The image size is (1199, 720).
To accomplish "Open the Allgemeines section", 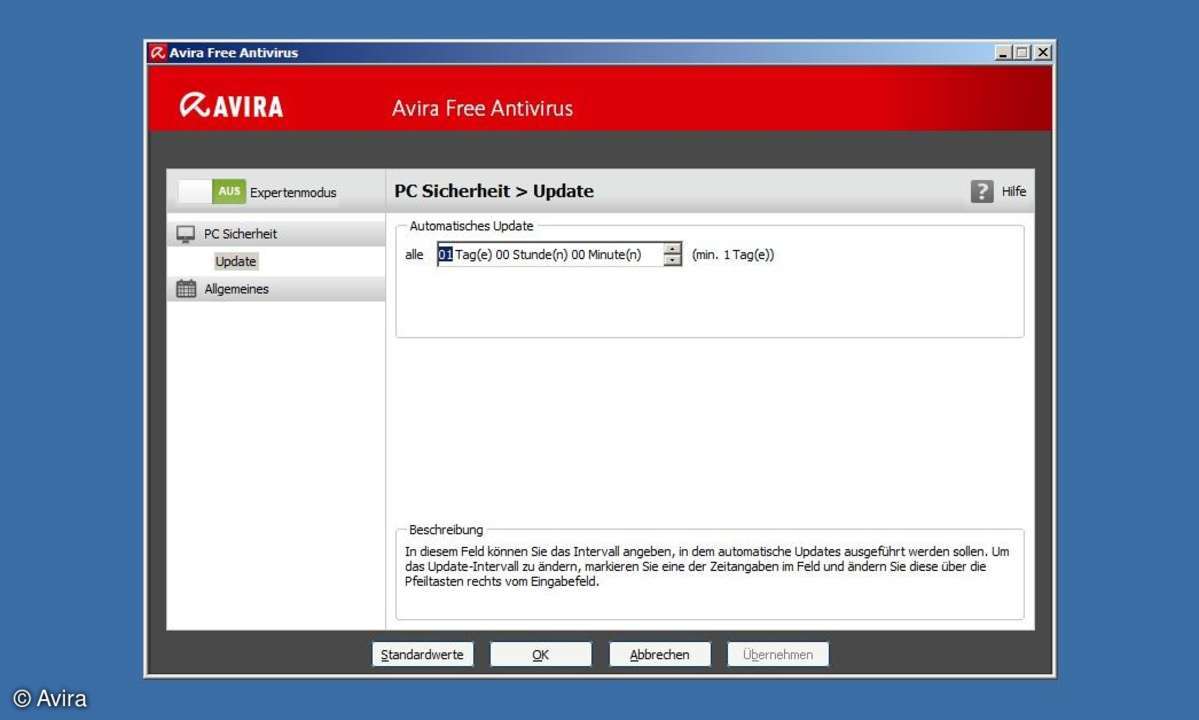I will click(x=276, y=289).
